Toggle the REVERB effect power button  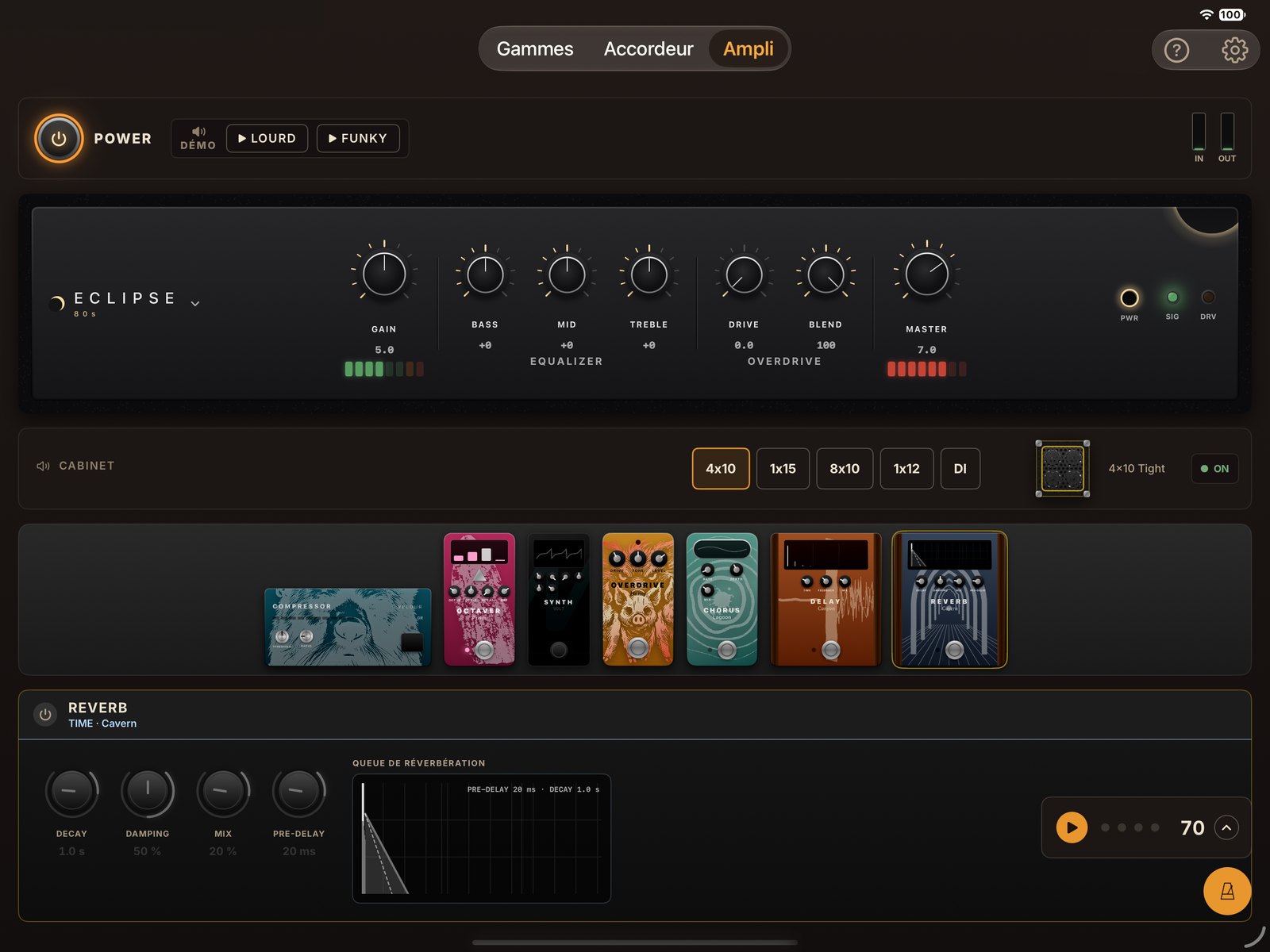point(45,714)
